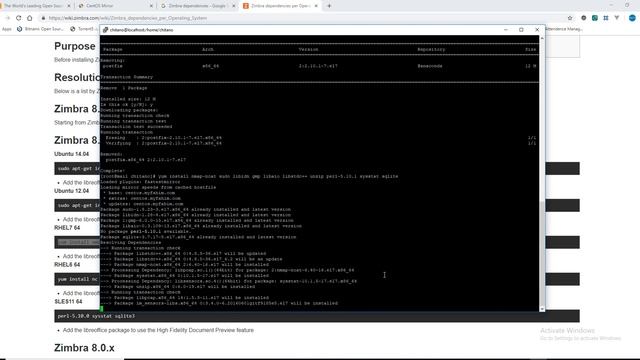Minimize the PuTTY terminal window

pos(506,30)
